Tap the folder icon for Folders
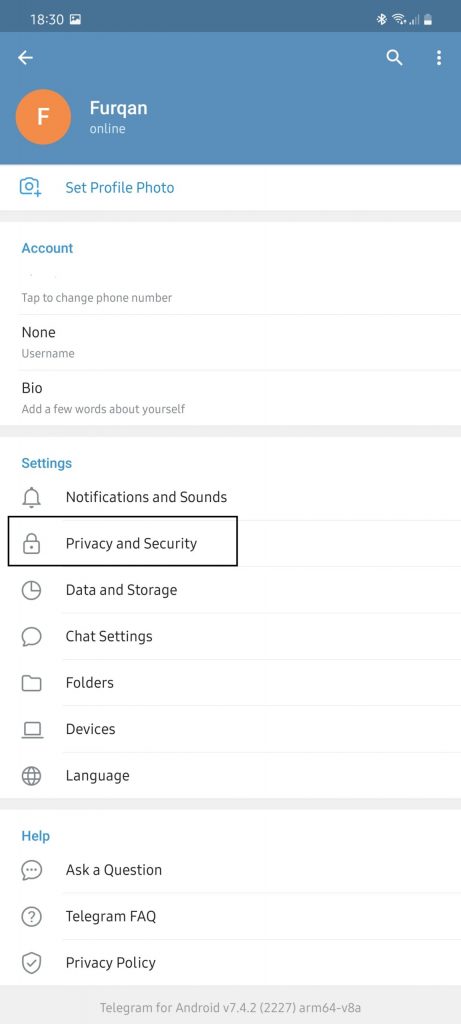Image resolution: width=461 pixels, height=1024 pixels. [31, 683]
